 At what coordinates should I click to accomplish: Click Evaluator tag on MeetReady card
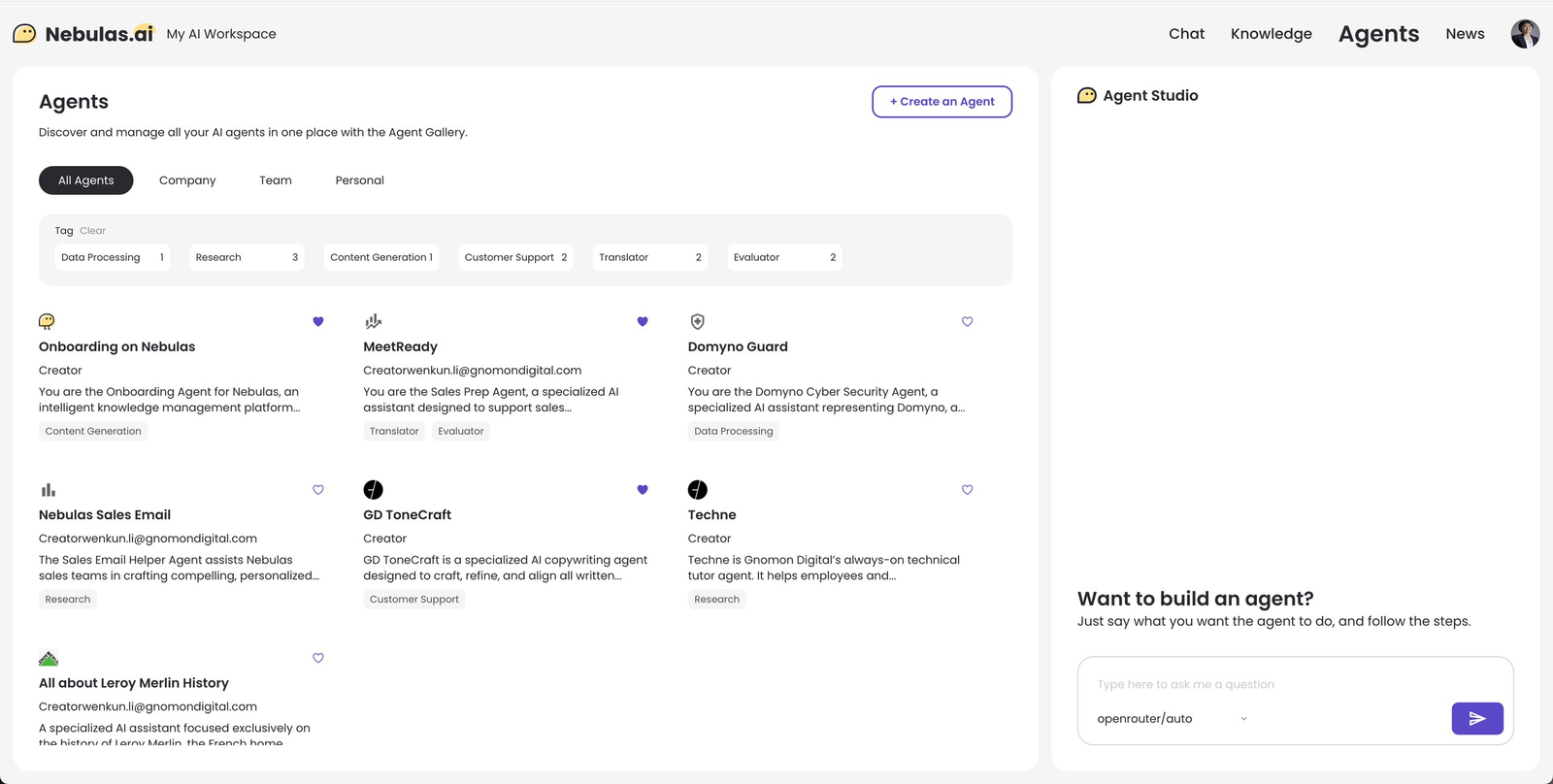460,432
